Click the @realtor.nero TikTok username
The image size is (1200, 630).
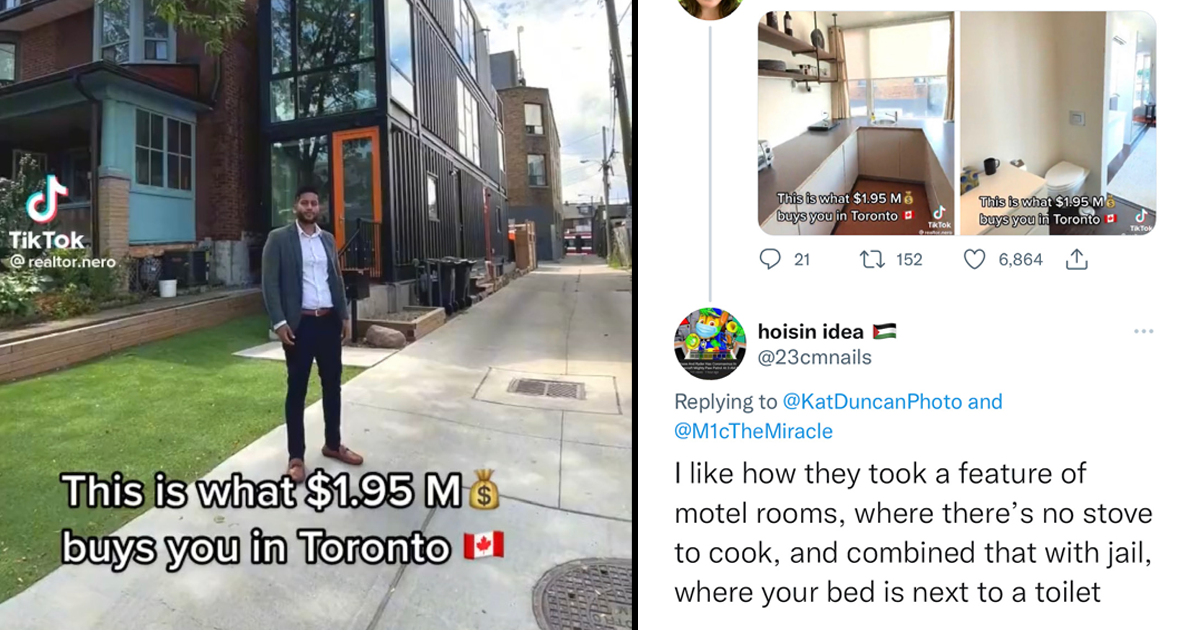(62, 262)
